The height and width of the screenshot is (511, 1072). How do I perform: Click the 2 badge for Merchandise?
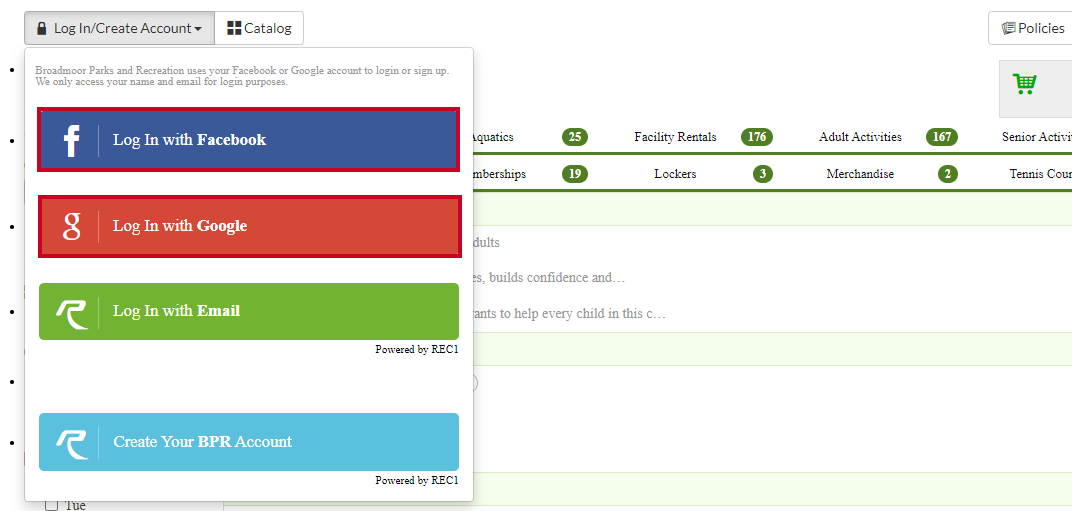coord(947,174)
